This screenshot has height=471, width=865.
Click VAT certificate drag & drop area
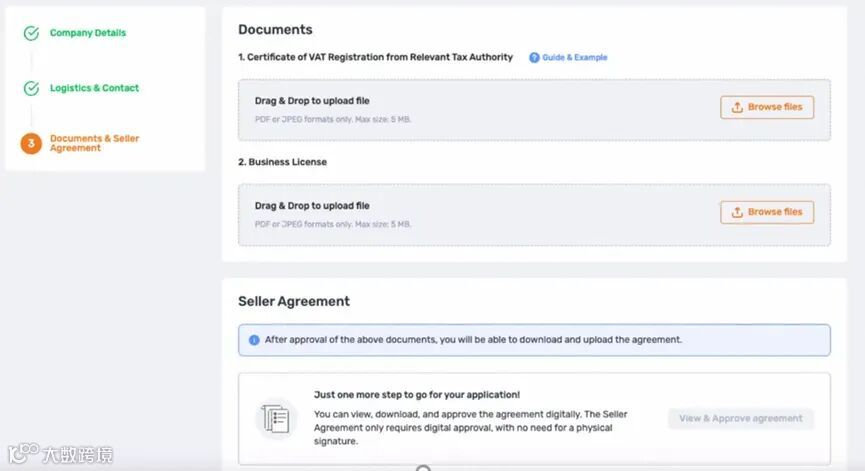coord(534,110)
